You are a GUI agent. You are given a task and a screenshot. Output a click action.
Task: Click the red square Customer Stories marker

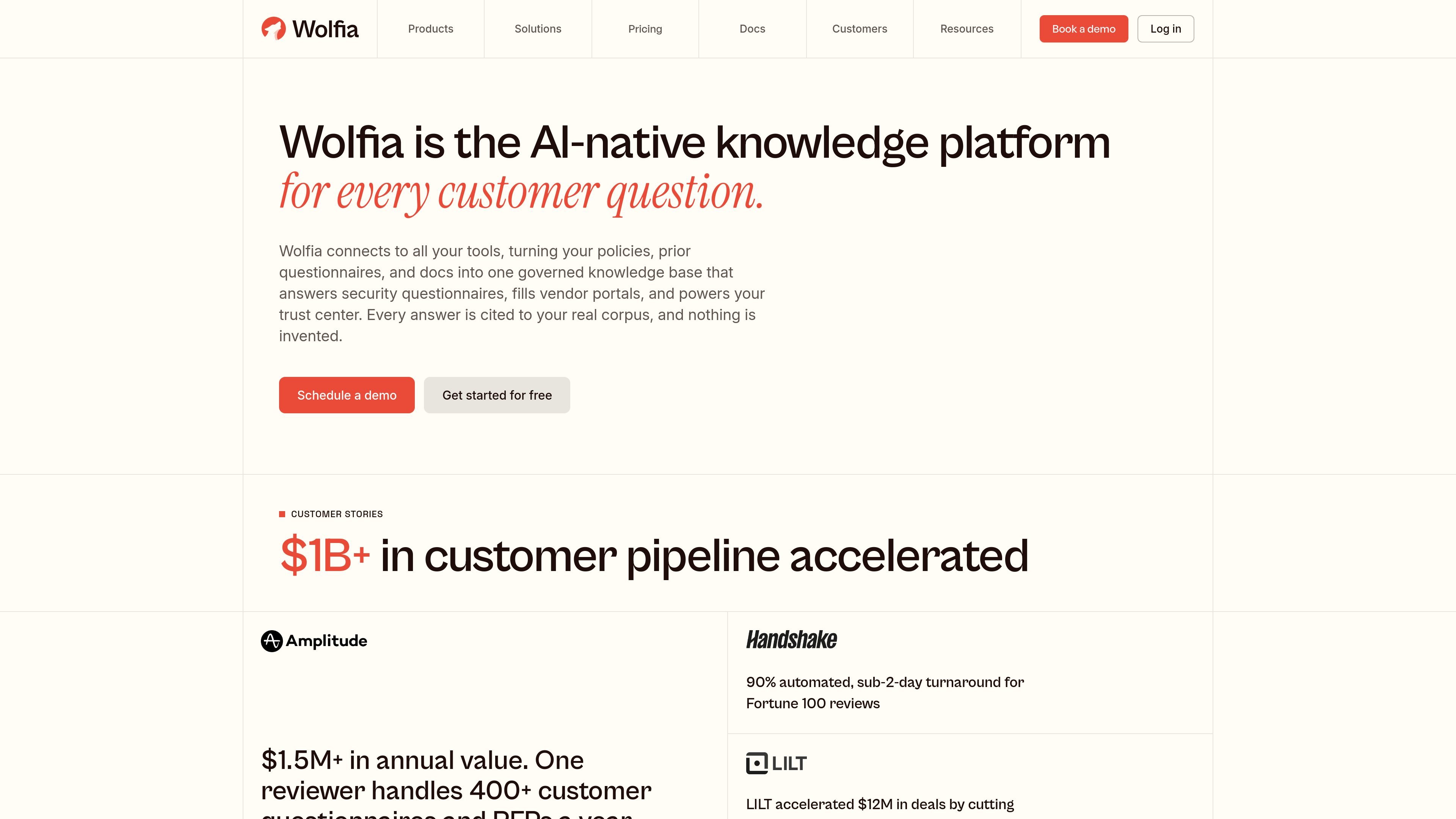282,514
